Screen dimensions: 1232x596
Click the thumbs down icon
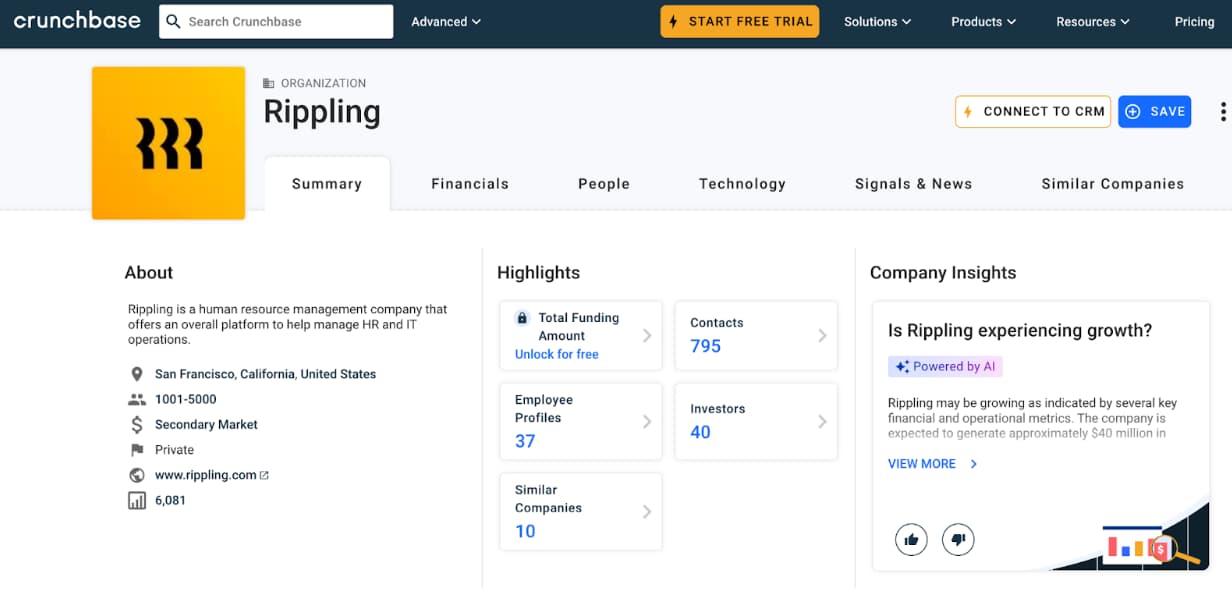[958, 540]
